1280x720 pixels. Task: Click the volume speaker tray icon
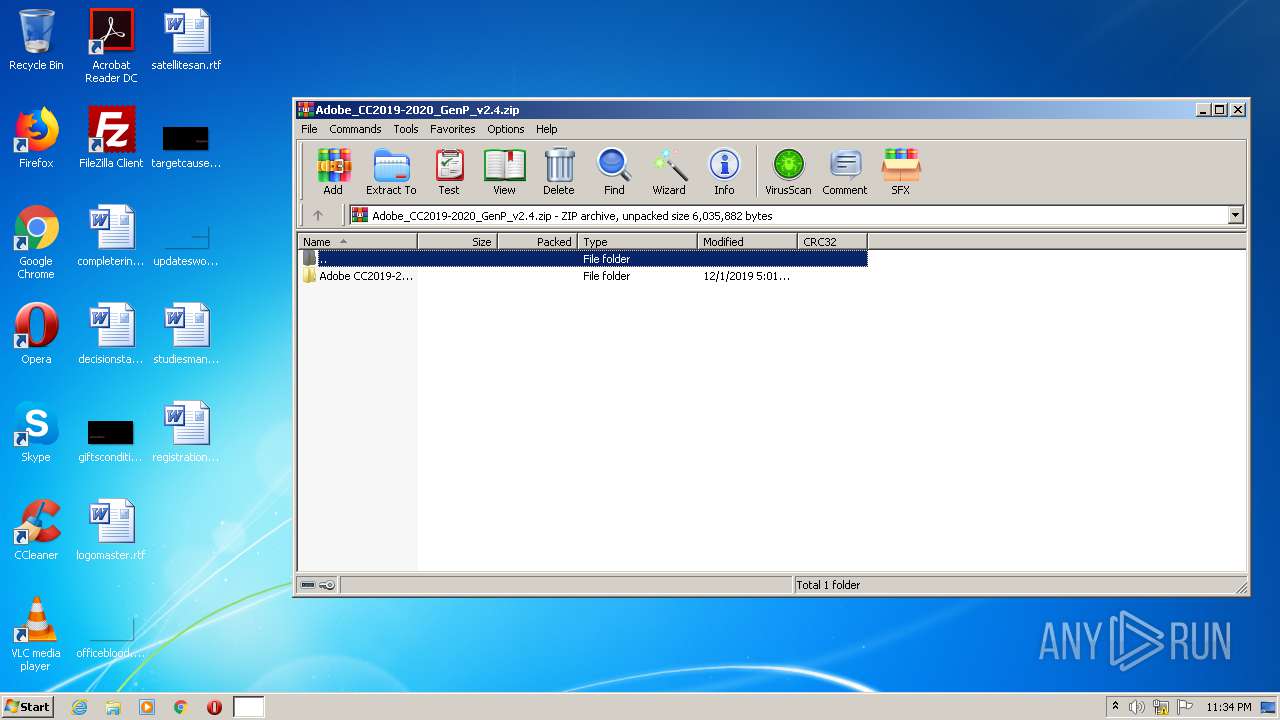(1137, 707)
